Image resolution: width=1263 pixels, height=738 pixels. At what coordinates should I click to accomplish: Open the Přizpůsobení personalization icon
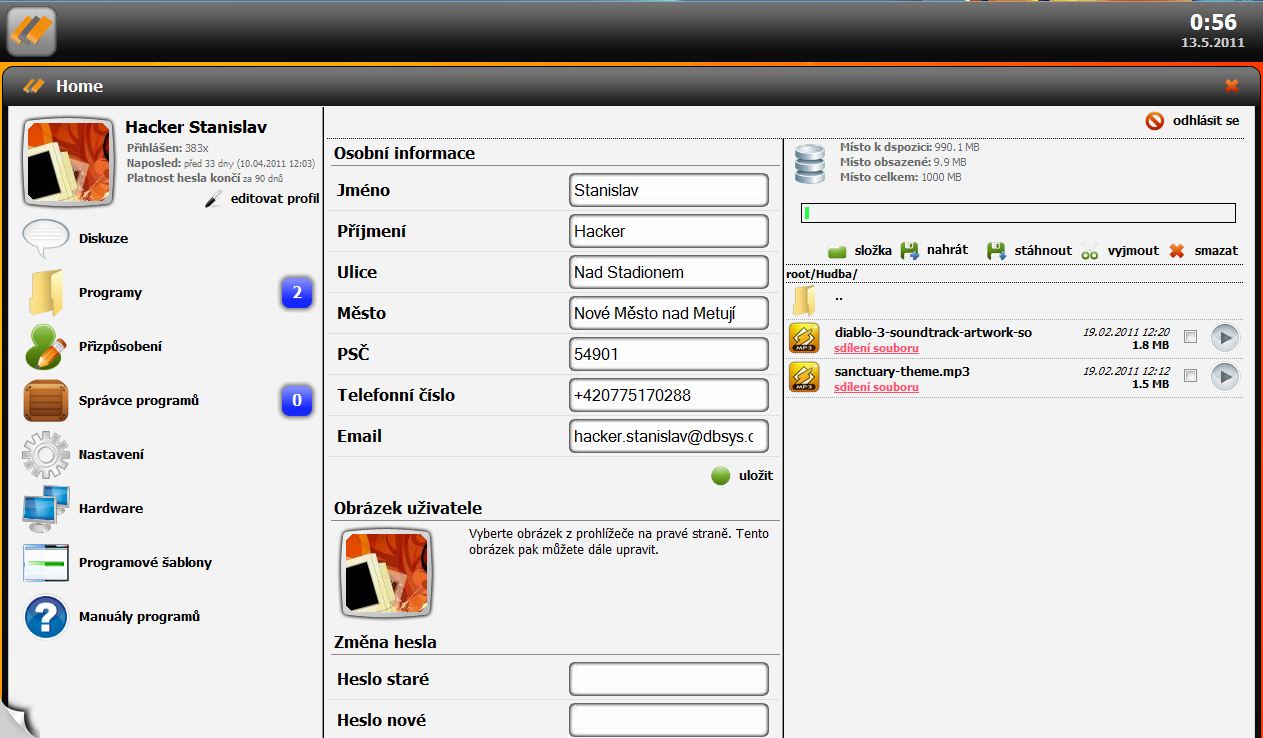pos(46,347)
